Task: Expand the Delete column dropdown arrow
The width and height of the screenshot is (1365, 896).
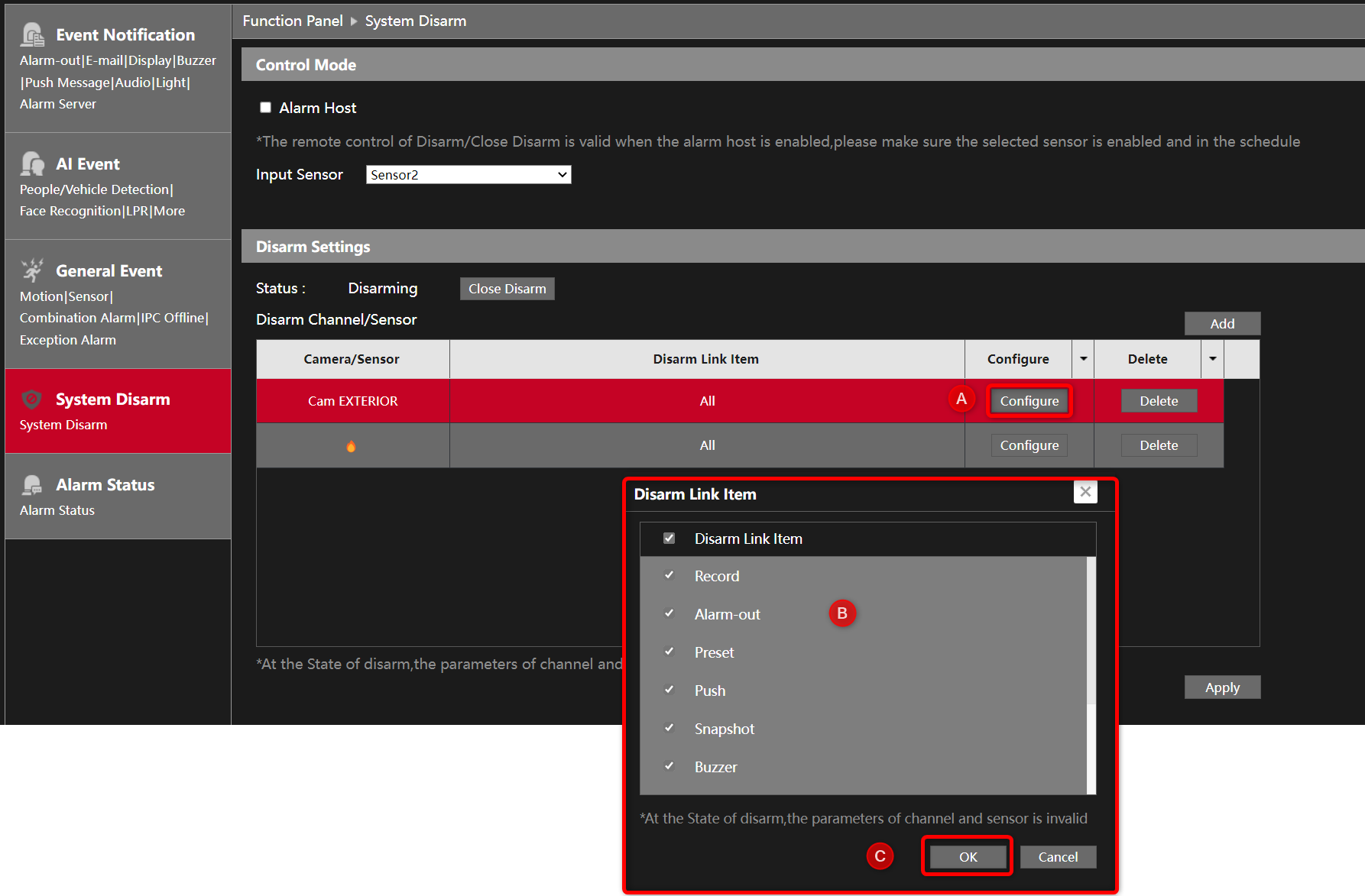Action: (x=1212, y=359)
